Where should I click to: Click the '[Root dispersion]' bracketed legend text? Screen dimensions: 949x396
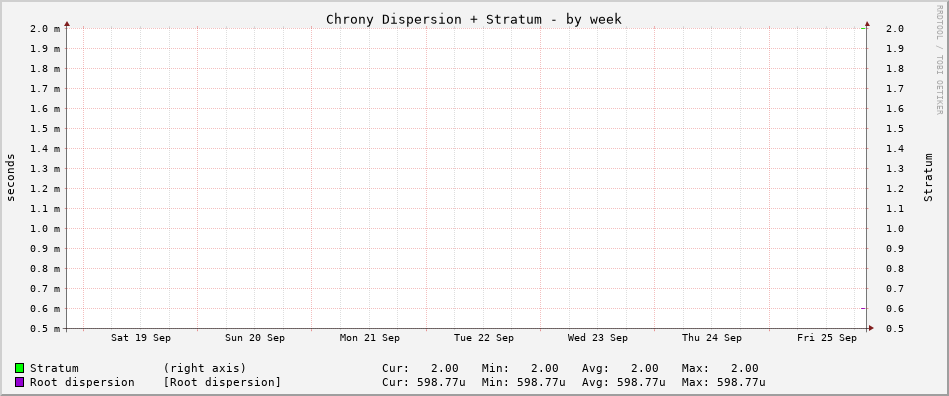click(222, 382)
